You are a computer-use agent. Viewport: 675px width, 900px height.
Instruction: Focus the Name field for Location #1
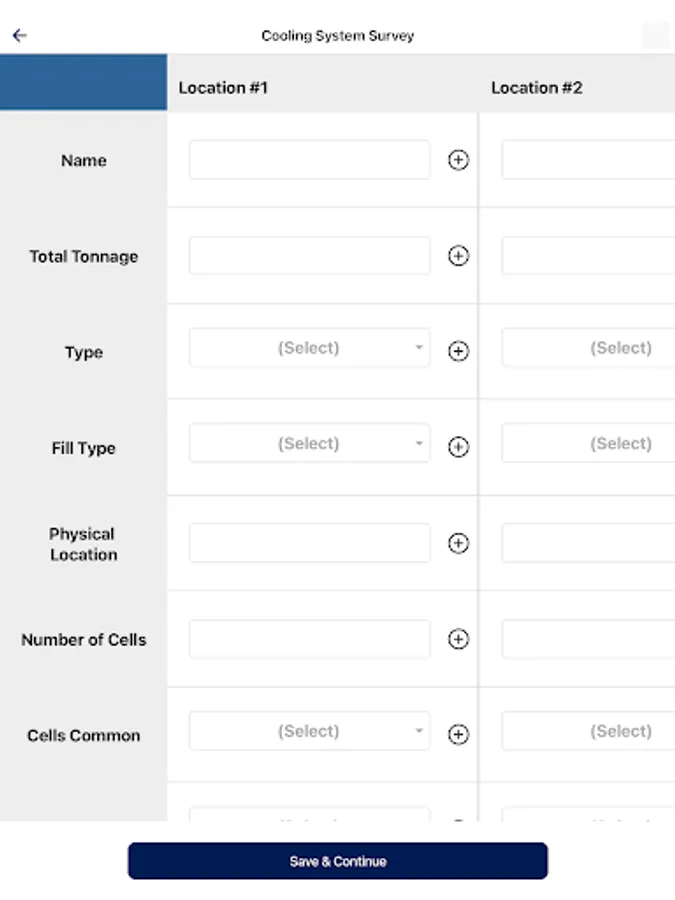pos(309,160)
